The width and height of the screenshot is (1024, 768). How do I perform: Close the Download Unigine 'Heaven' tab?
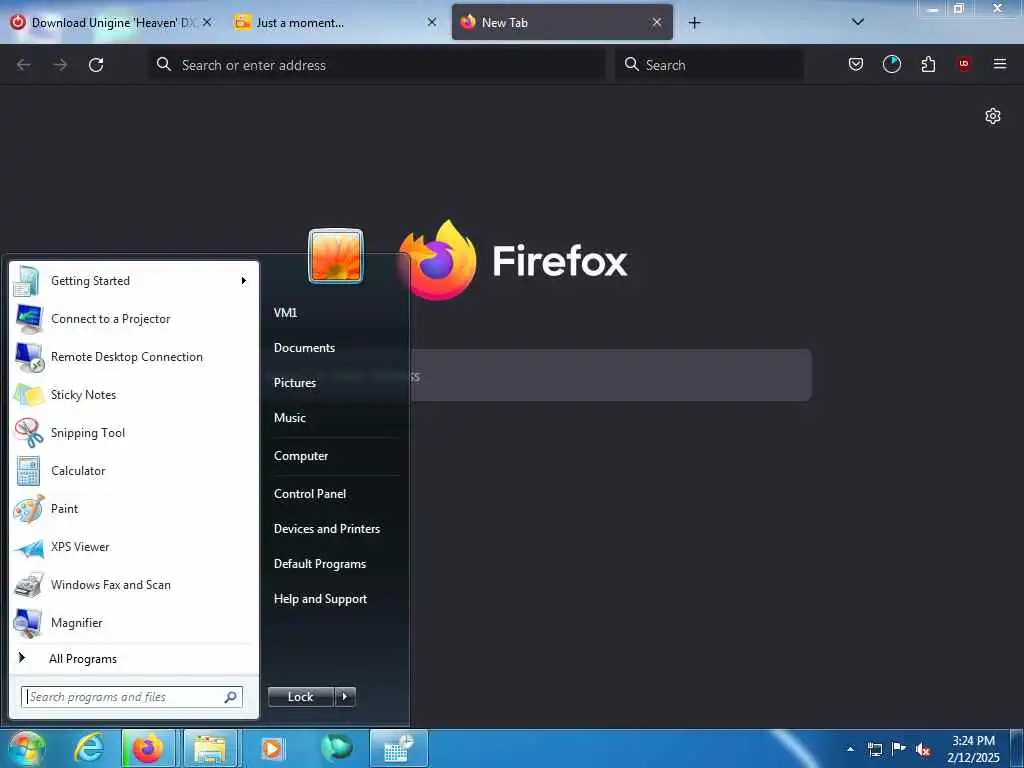[206, 22]
